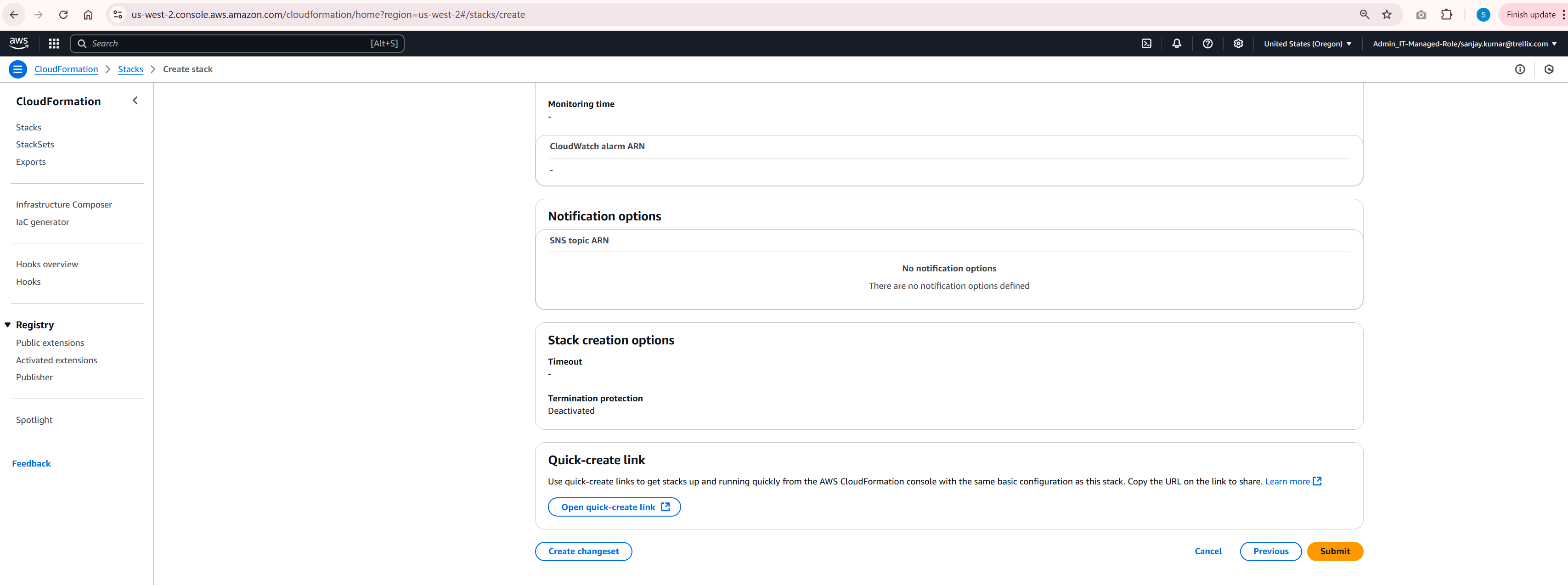Open AWS help from the question mark icon
Screen dimensions: 1568x585
[1207, 43]
